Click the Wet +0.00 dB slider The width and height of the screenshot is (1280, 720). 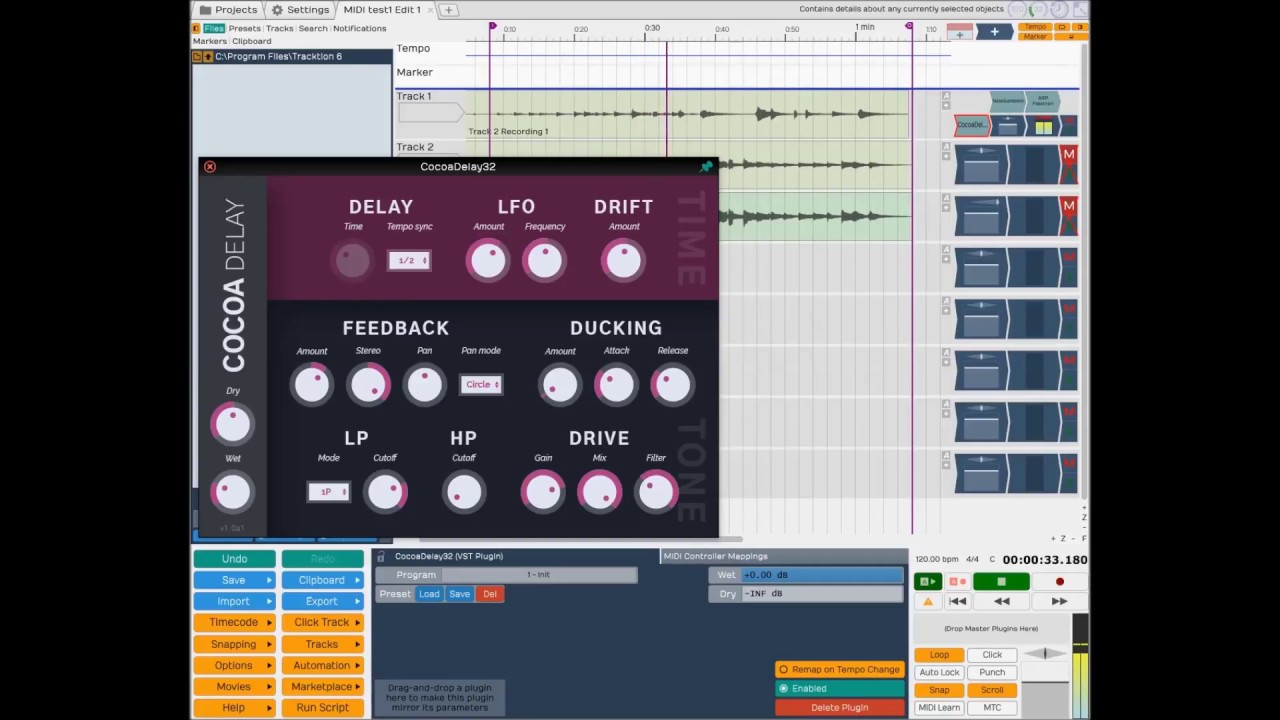[822, 575]
